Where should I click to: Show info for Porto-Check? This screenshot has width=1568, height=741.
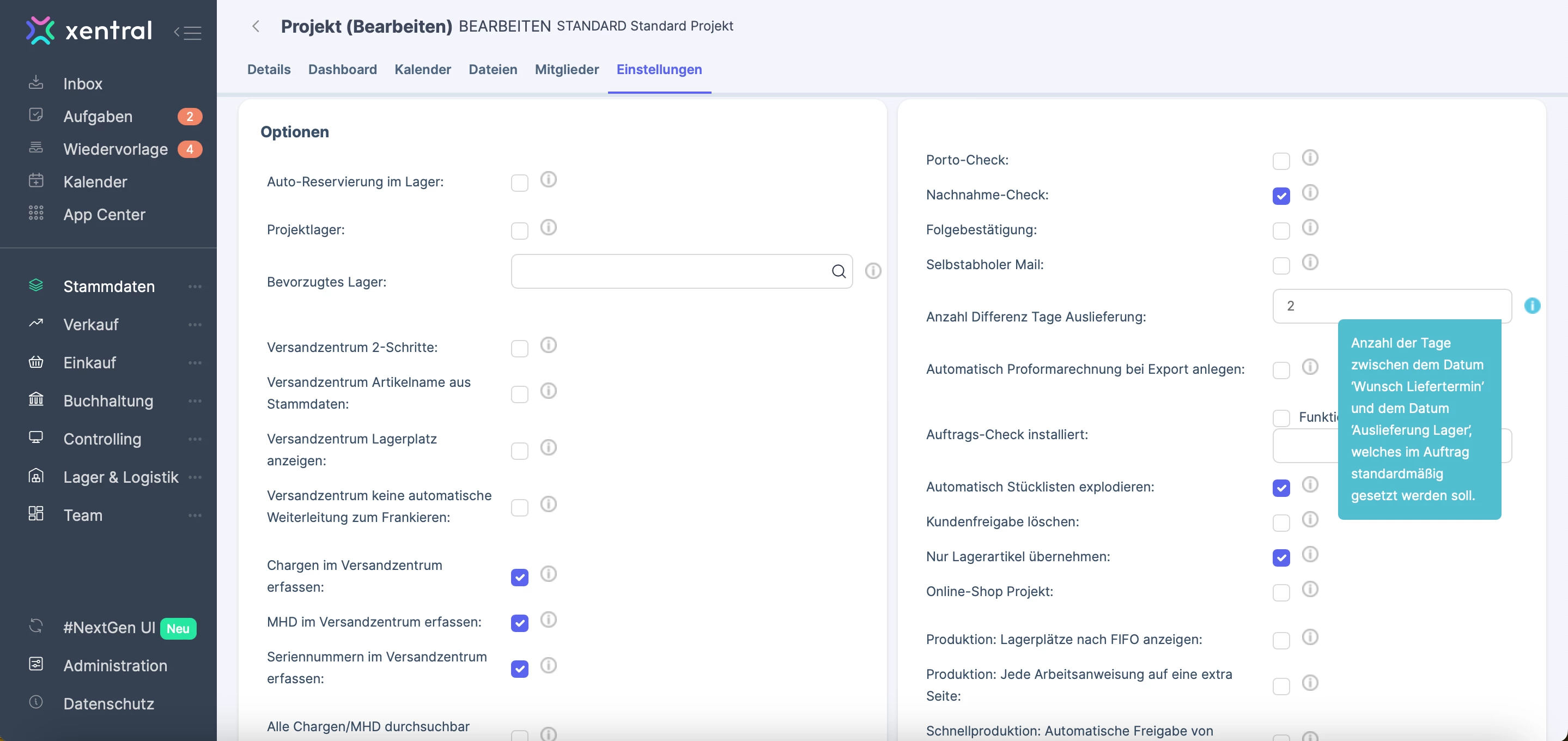point(1310,157)
